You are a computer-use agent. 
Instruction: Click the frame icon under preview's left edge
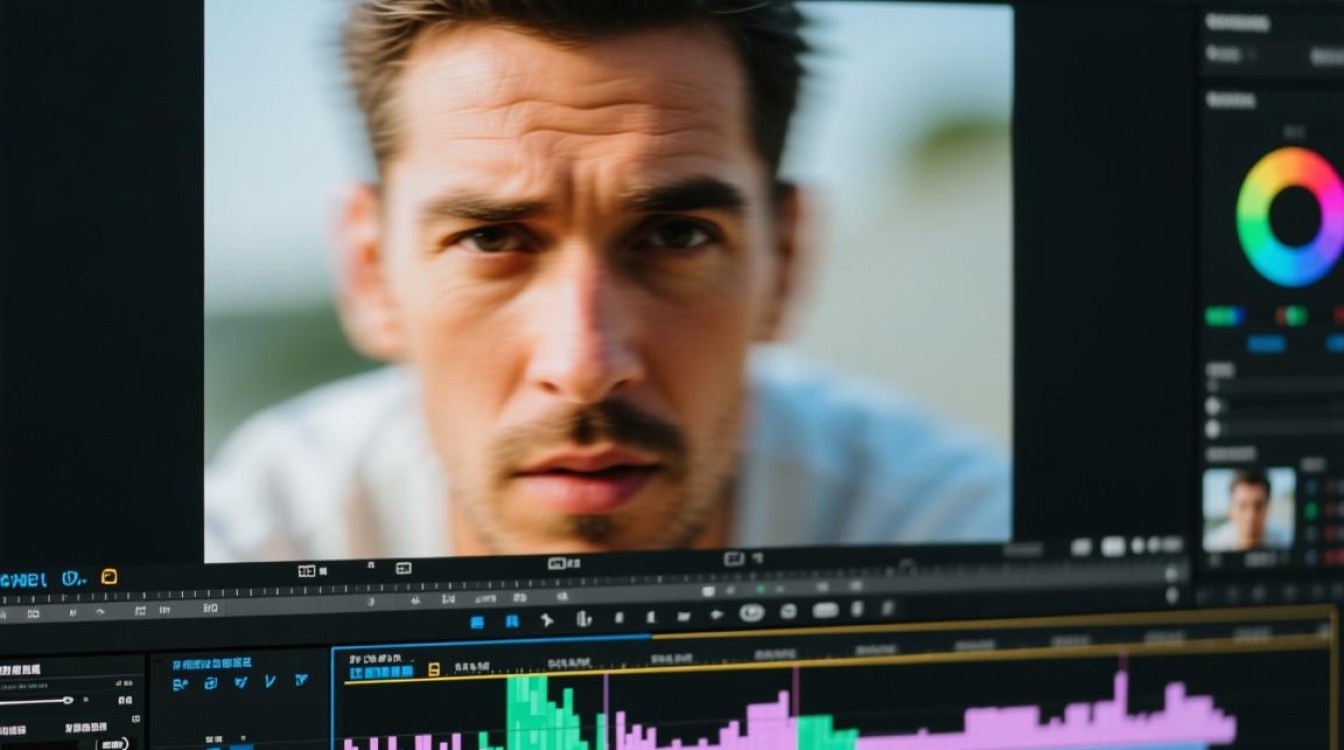click(307, 571)
